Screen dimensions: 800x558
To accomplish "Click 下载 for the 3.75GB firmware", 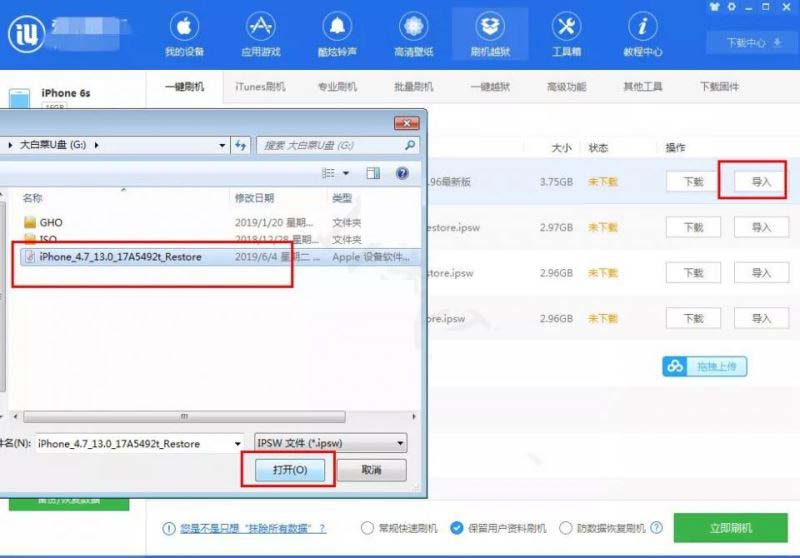I will (693, 182).
